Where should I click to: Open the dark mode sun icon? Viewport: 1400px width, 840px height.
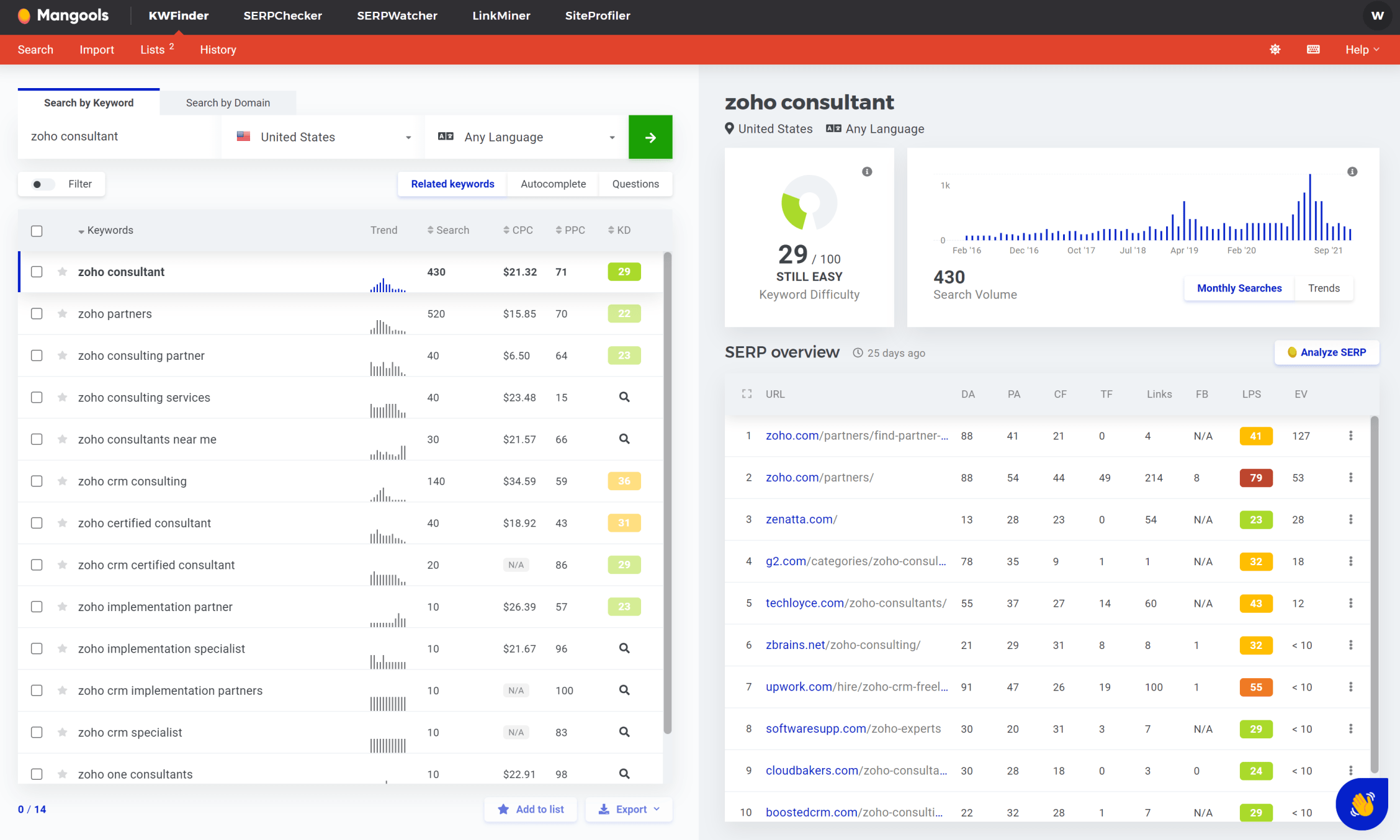[1275, 50]
